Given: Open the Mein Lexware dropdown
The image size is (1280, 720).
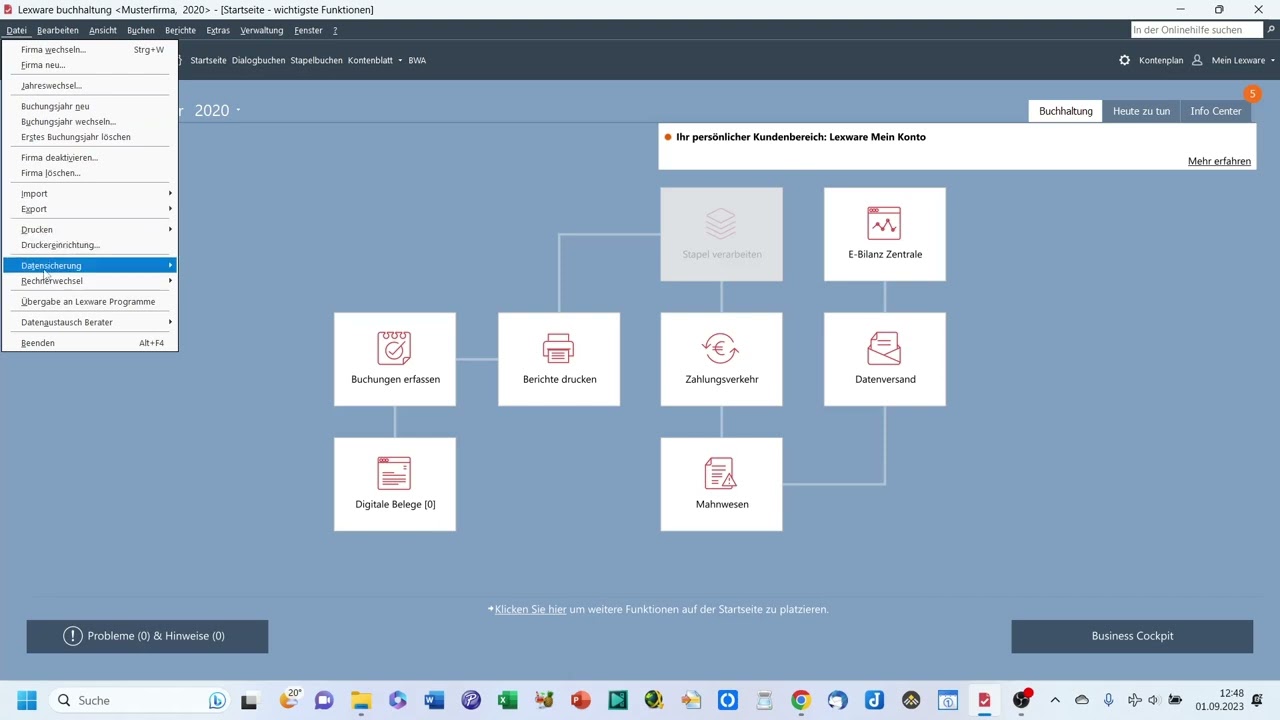Looking at the screenshot, I should tap(1273, 60).
